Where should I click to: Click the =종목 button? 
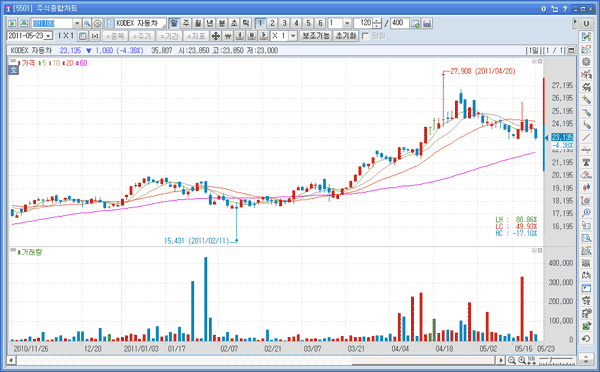[115, 36]
